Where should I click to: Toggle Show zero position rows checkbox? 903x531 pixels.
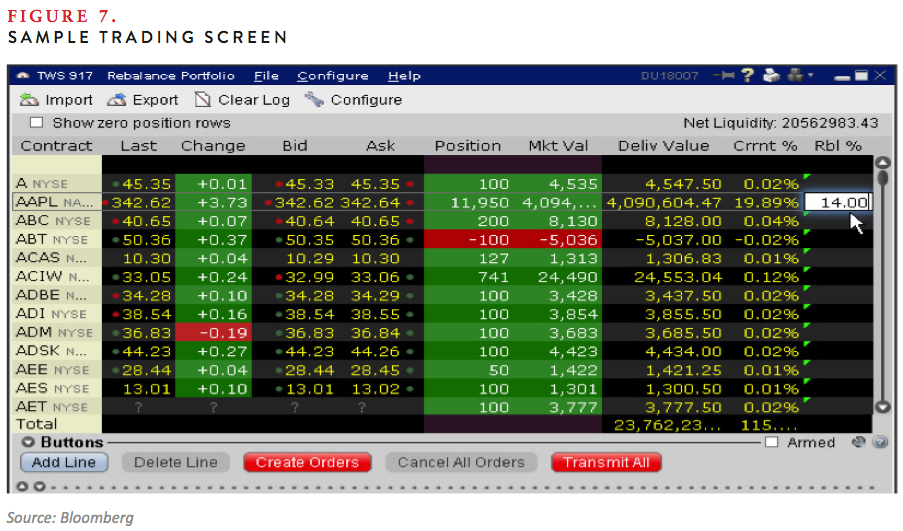click(x=36, y=123)
